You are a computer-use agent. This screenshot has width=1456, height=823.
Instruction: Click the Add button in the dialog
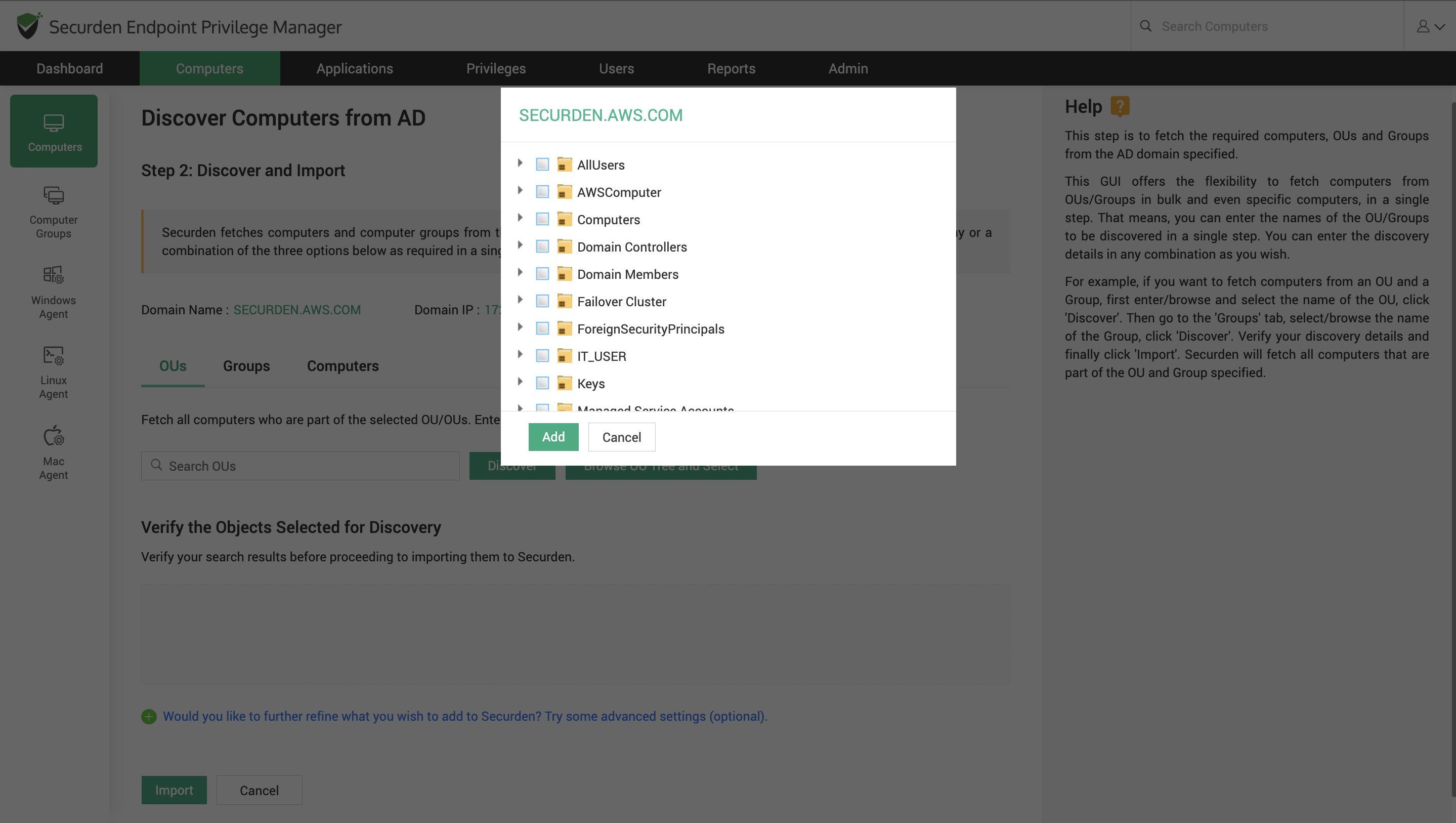[553, 437]
